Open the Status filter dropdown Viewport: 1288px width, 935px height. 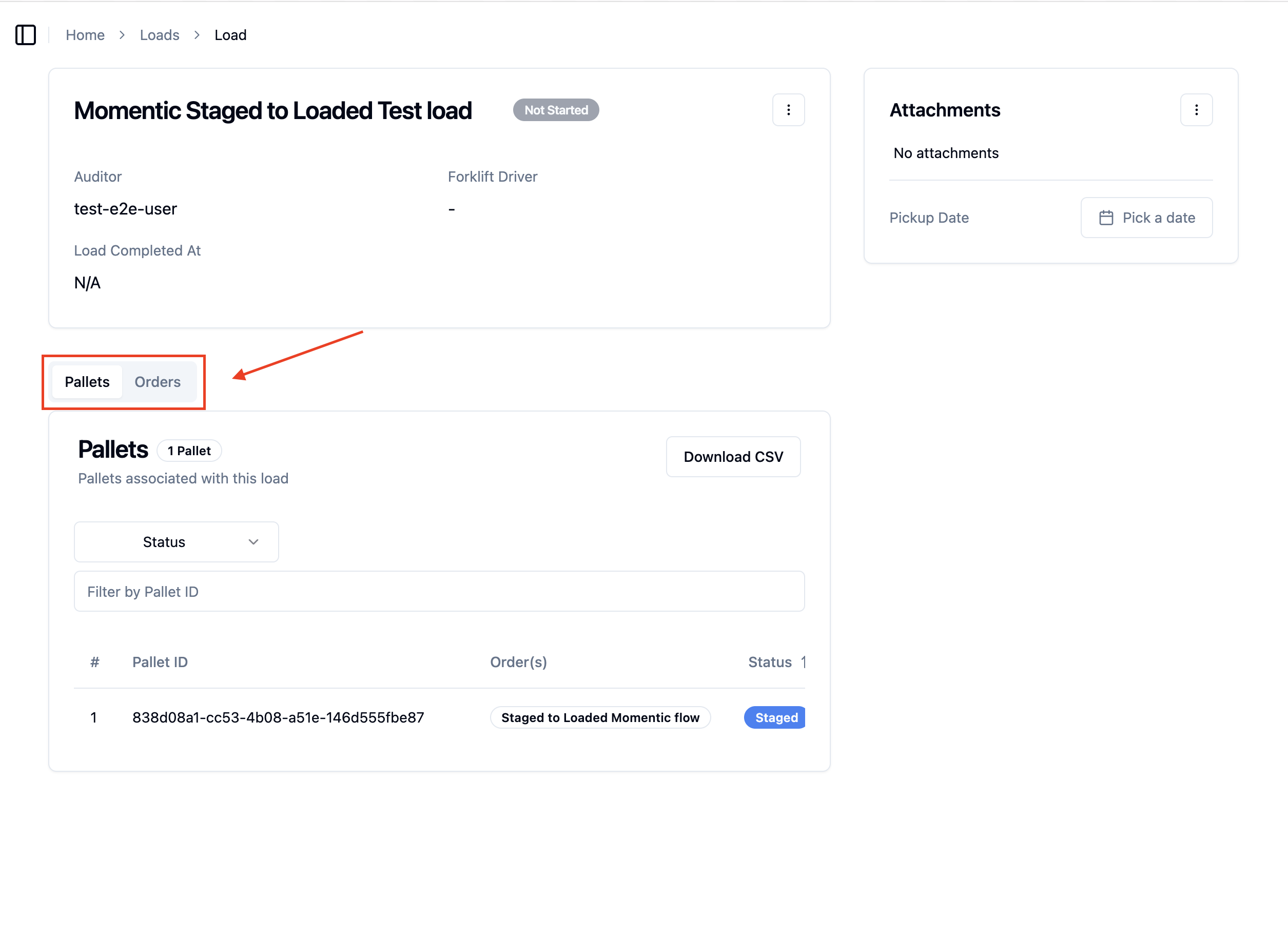(x=176, y=542)
